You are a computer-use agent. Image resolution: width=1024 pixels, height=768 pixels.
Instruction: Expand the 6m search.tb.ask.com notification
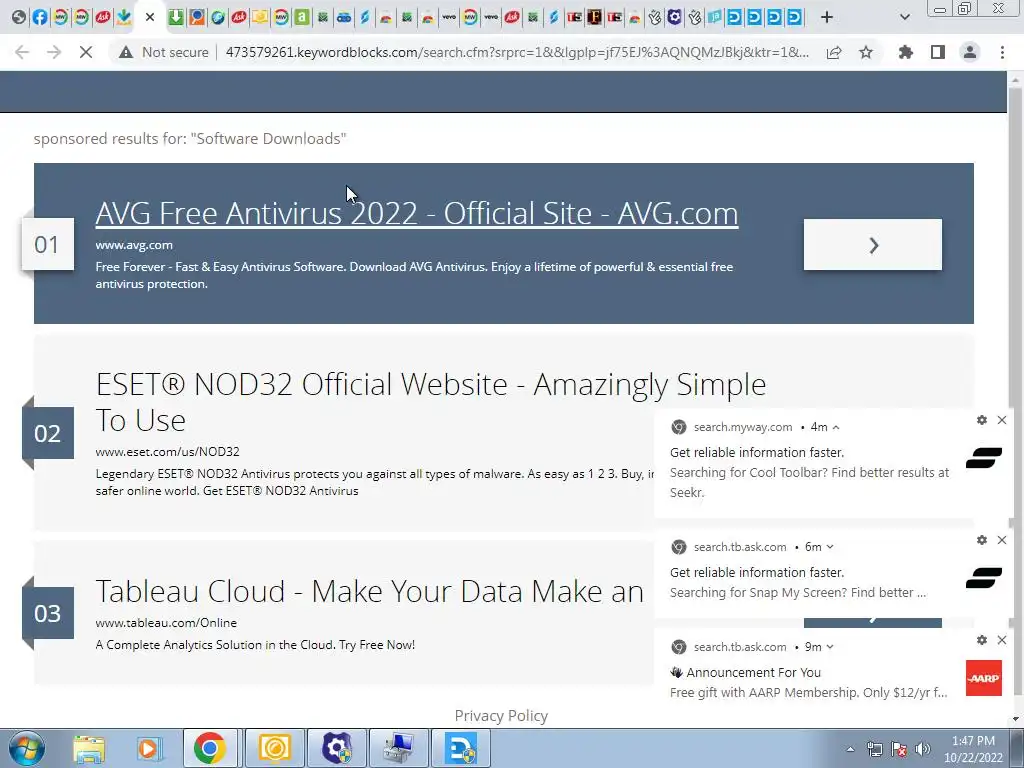coord(830,547)
